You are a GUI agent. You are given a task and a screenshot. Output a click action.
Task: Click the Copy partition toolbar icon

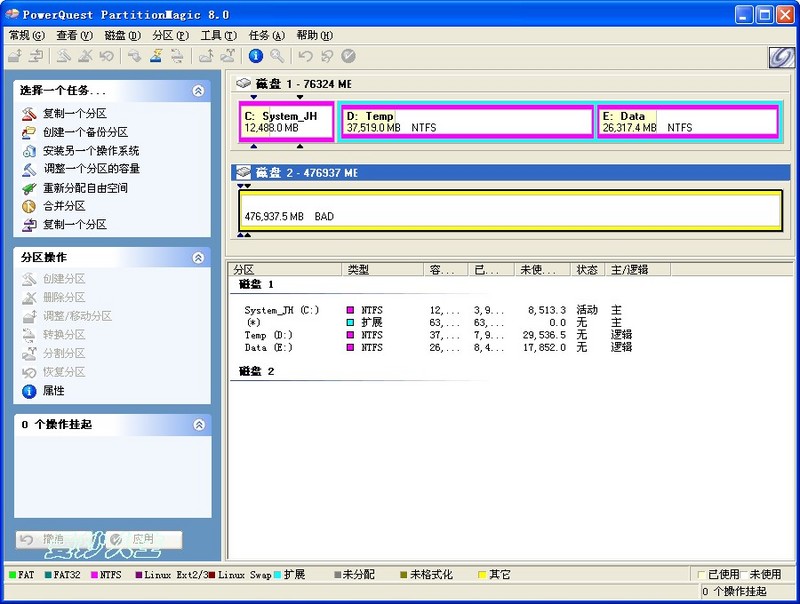(x=36, y=56)
